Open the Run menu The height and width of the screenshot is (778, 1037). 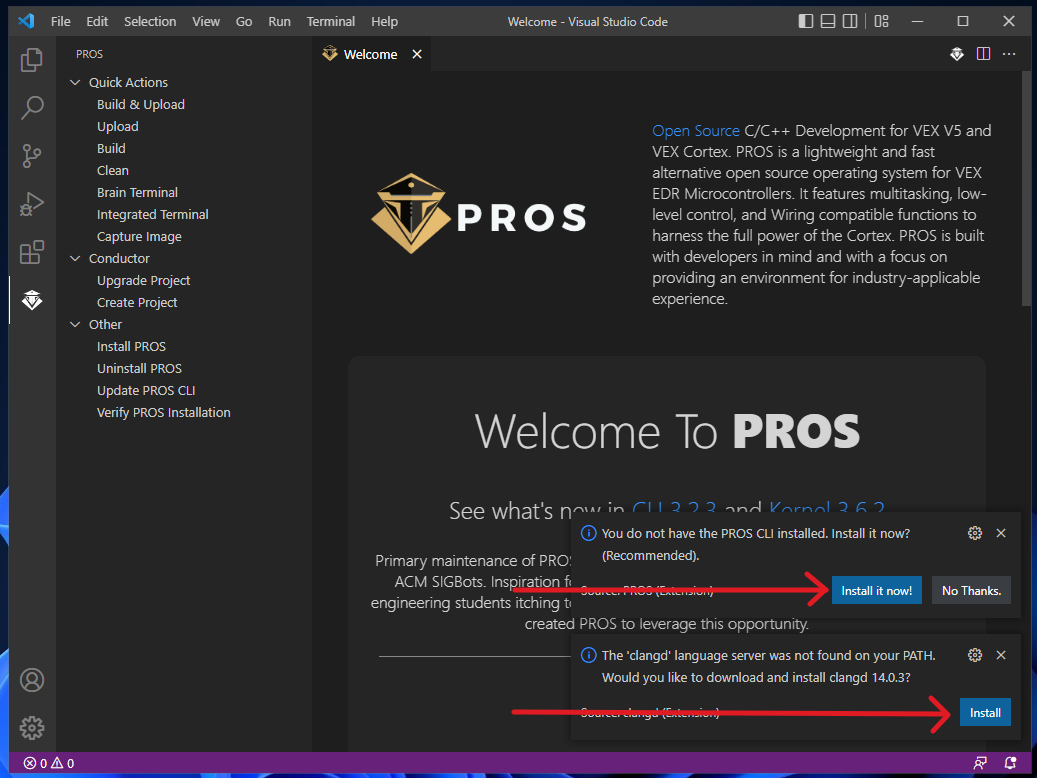click(279, 21)
